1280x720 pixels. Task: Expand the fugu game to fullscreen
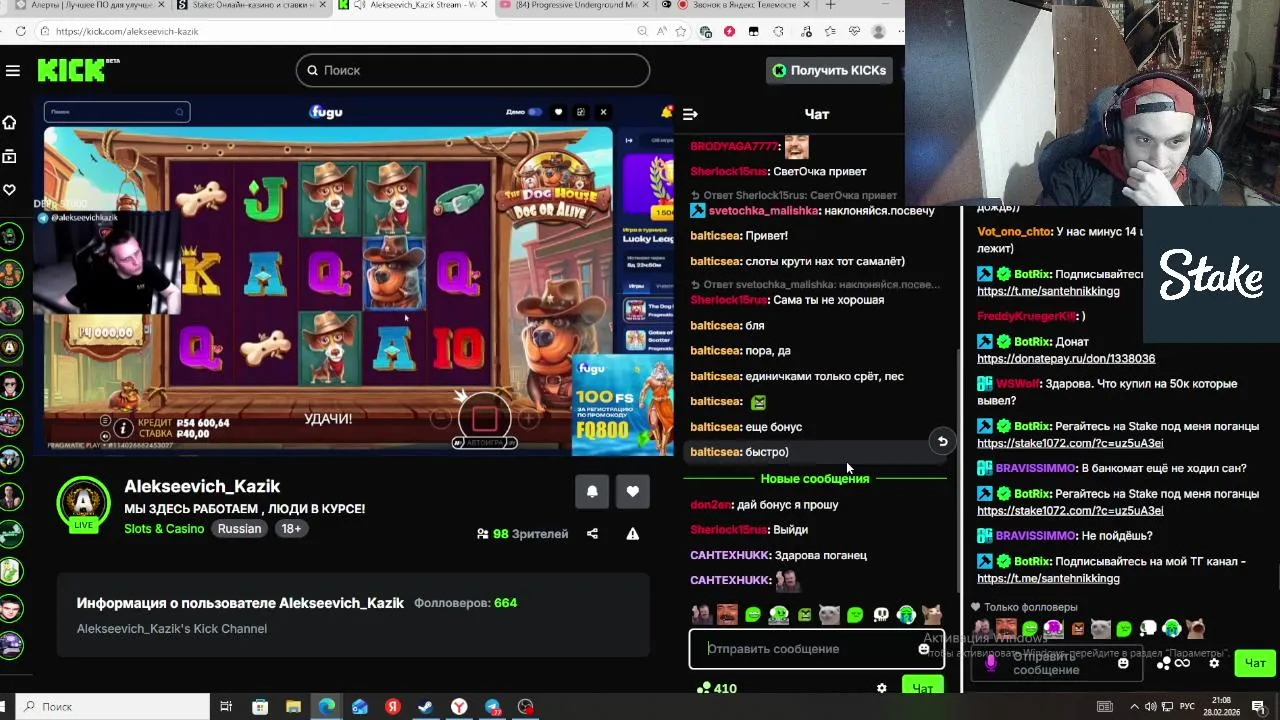[x=580, y=112]
